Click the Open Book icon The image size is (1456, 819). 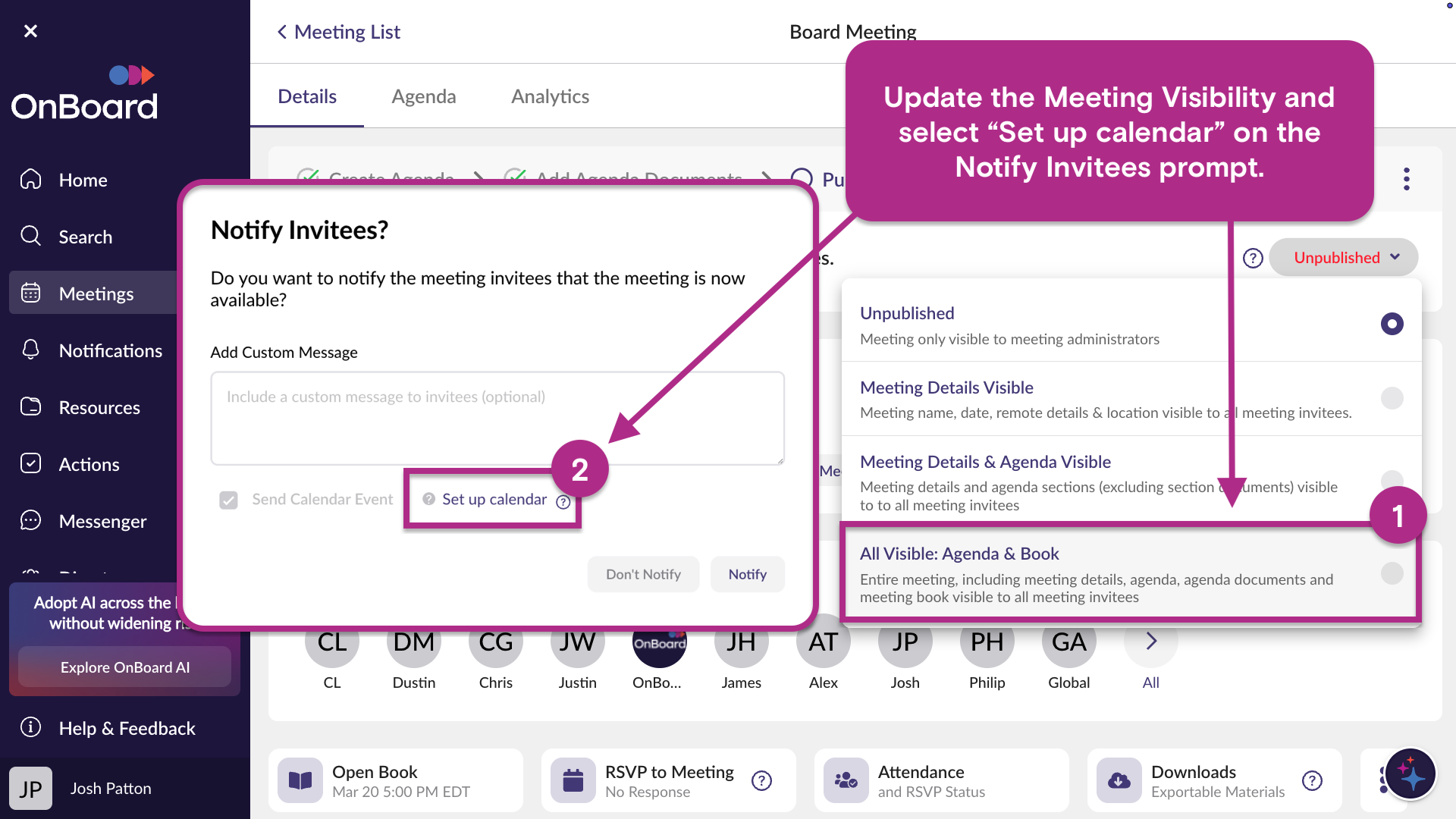coord(300,780)
